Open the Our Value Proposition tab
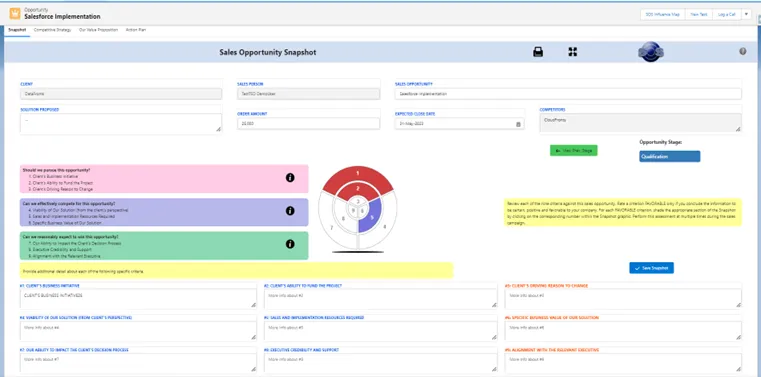Viewport: 761px width, 377px height. pos(99,30)
